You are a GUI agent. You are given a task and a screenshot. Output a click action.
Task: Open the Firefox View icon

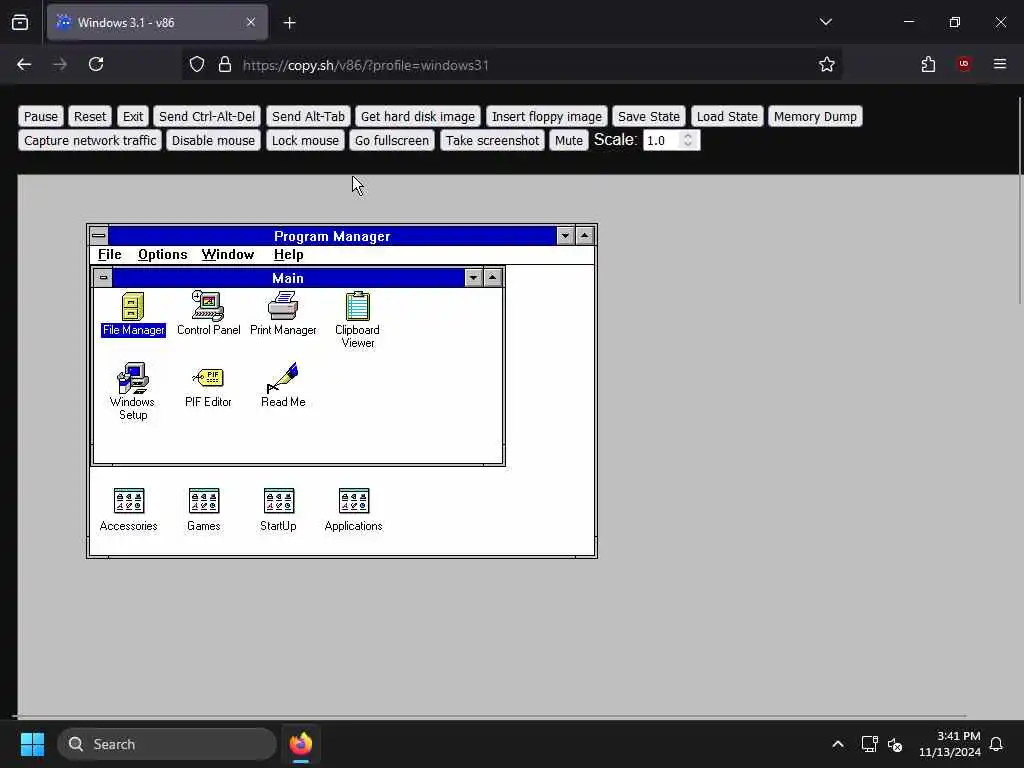tap(20, 23)
